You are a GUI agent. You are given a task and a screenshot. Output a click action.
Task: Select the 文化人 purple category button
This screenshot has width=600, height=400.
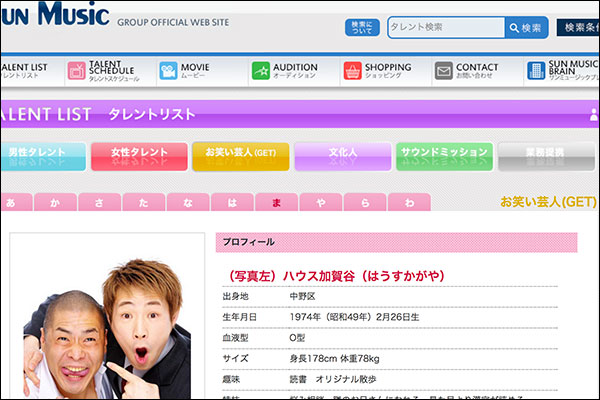click(342, 153)
